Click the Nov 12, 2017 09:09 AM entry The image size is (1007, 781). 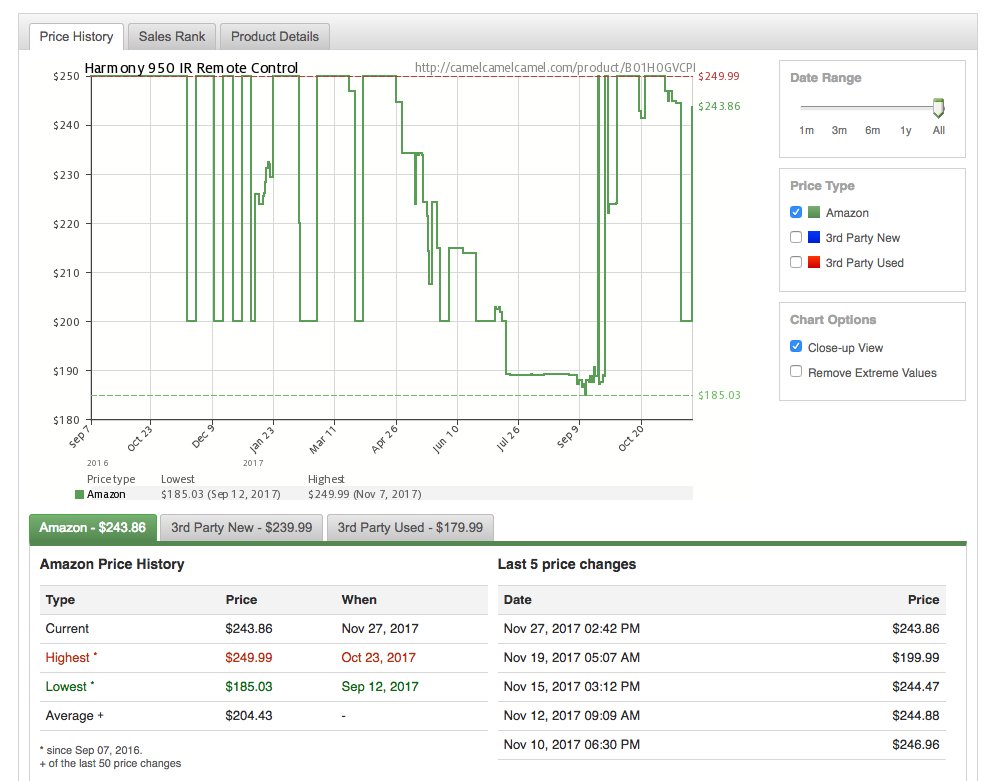point(572,715)
